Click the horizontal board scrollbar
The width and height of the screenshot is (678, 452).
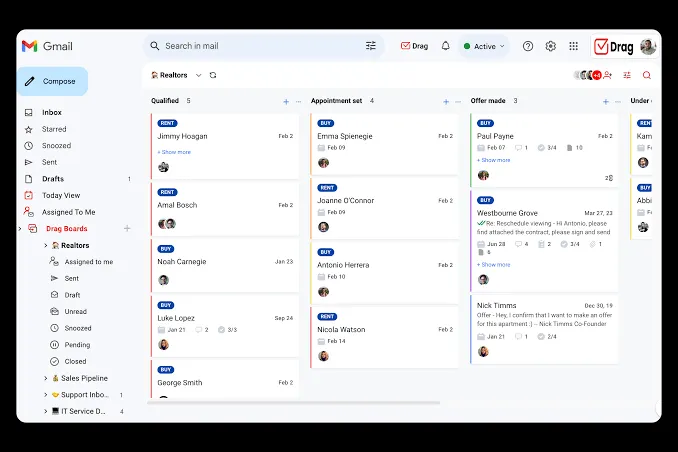[294, 403]
